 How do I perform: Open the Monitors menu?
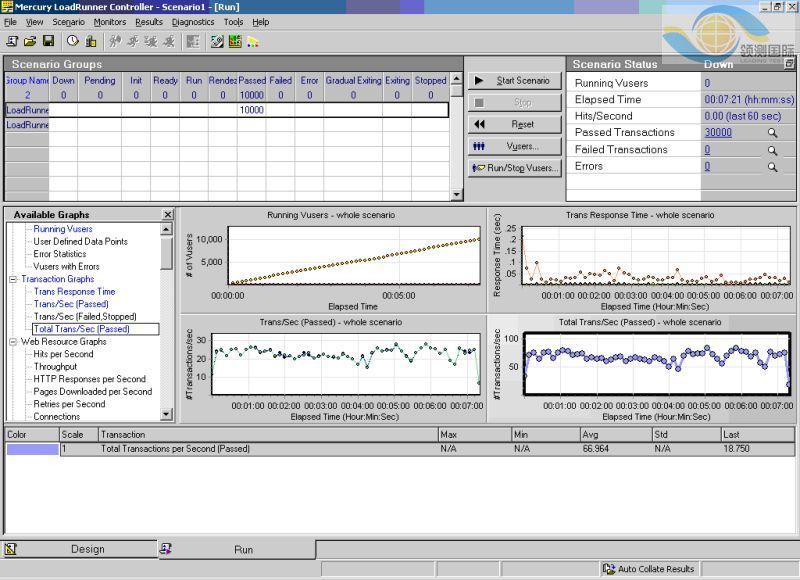click(x=110, y=21)
